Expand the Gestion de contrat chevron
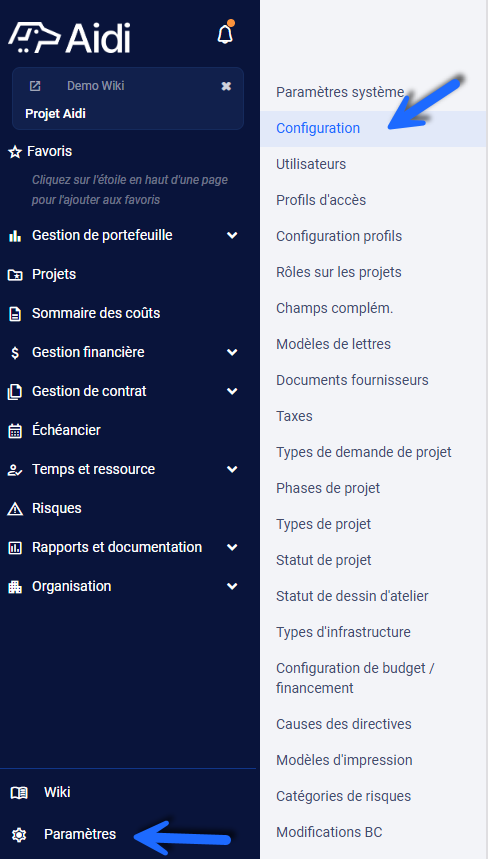 [x=232, y=391]
